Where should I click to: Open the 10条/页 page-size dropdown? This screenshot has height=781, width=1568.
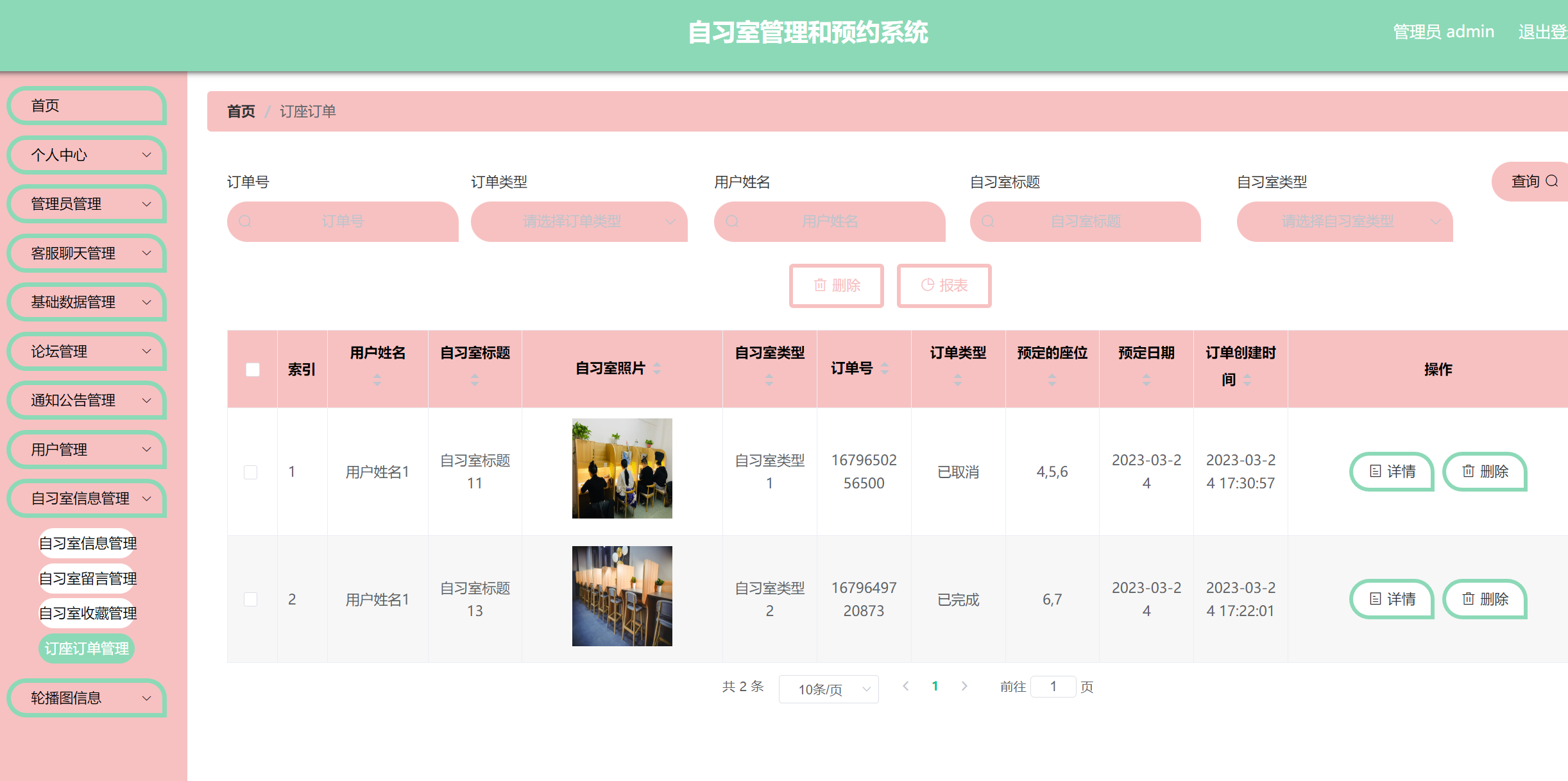[x=828, y=689]
